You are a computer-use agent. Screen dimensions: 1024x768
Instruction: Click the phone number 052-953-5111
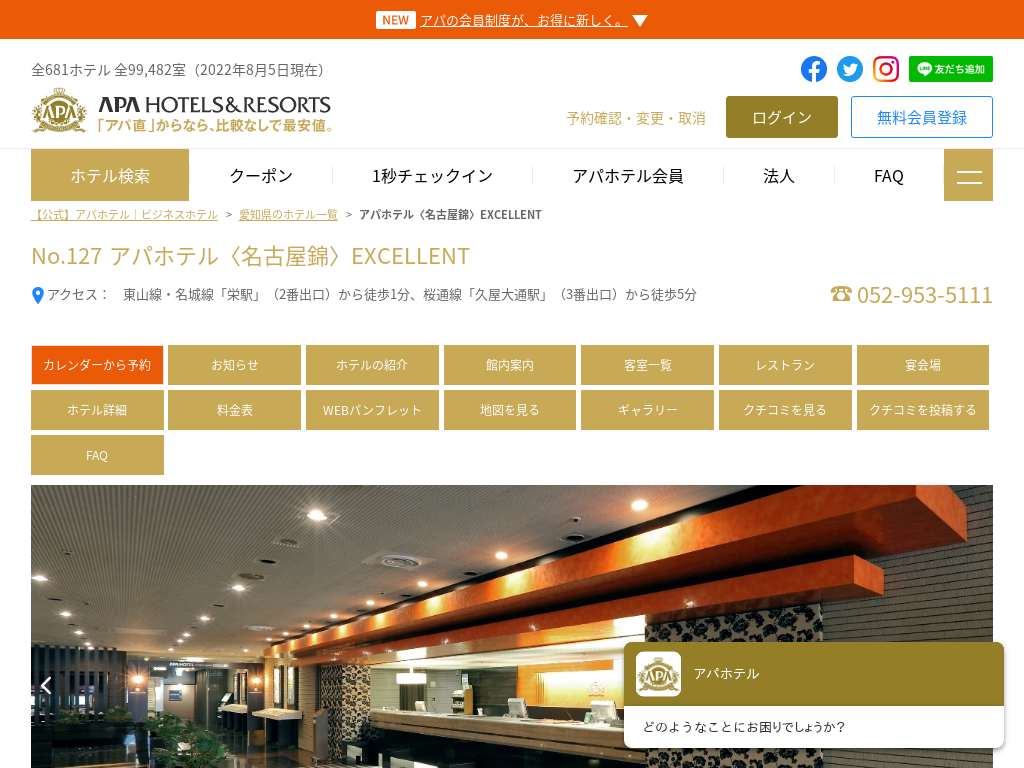(924, 295)
